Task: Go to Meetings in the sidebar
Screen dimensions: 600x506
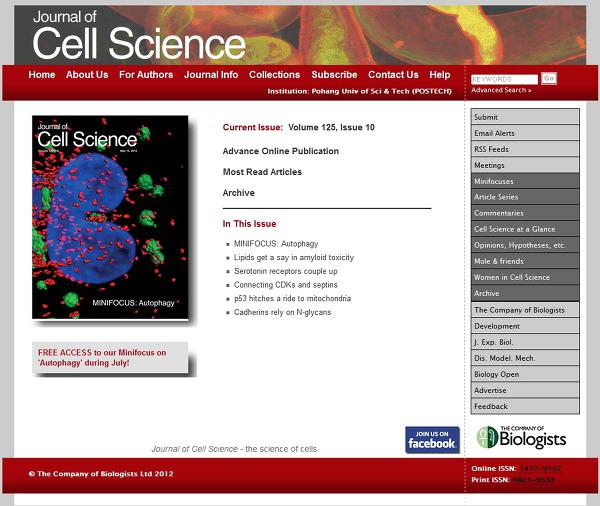Action: coord(525,165)
